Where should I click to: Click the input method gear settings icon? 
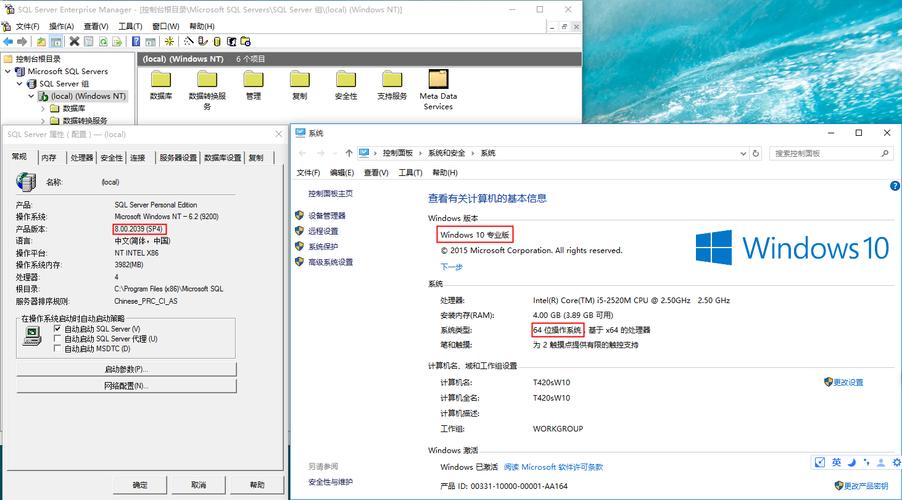point(896,462)
